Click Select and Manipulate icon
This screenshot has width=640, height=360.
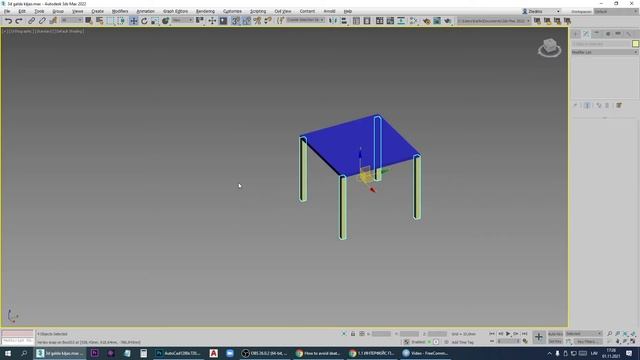[212, 20]
